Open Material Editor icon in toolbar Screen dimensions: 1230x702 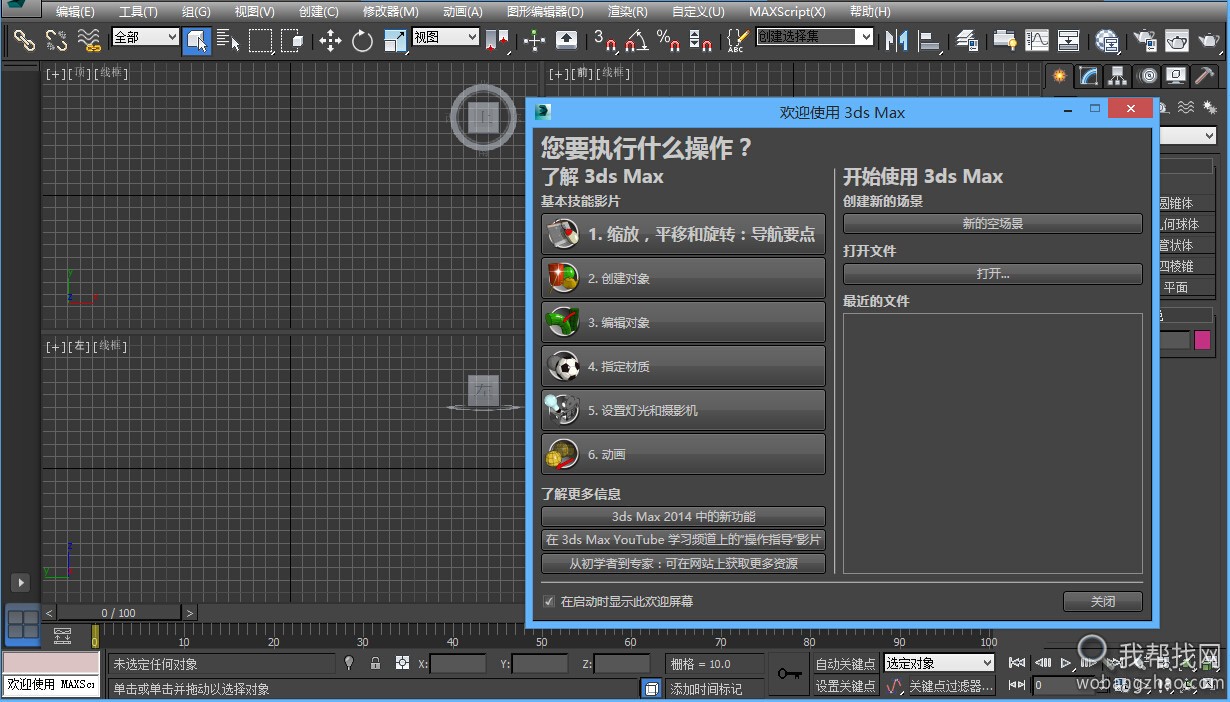pos(1107,40)
